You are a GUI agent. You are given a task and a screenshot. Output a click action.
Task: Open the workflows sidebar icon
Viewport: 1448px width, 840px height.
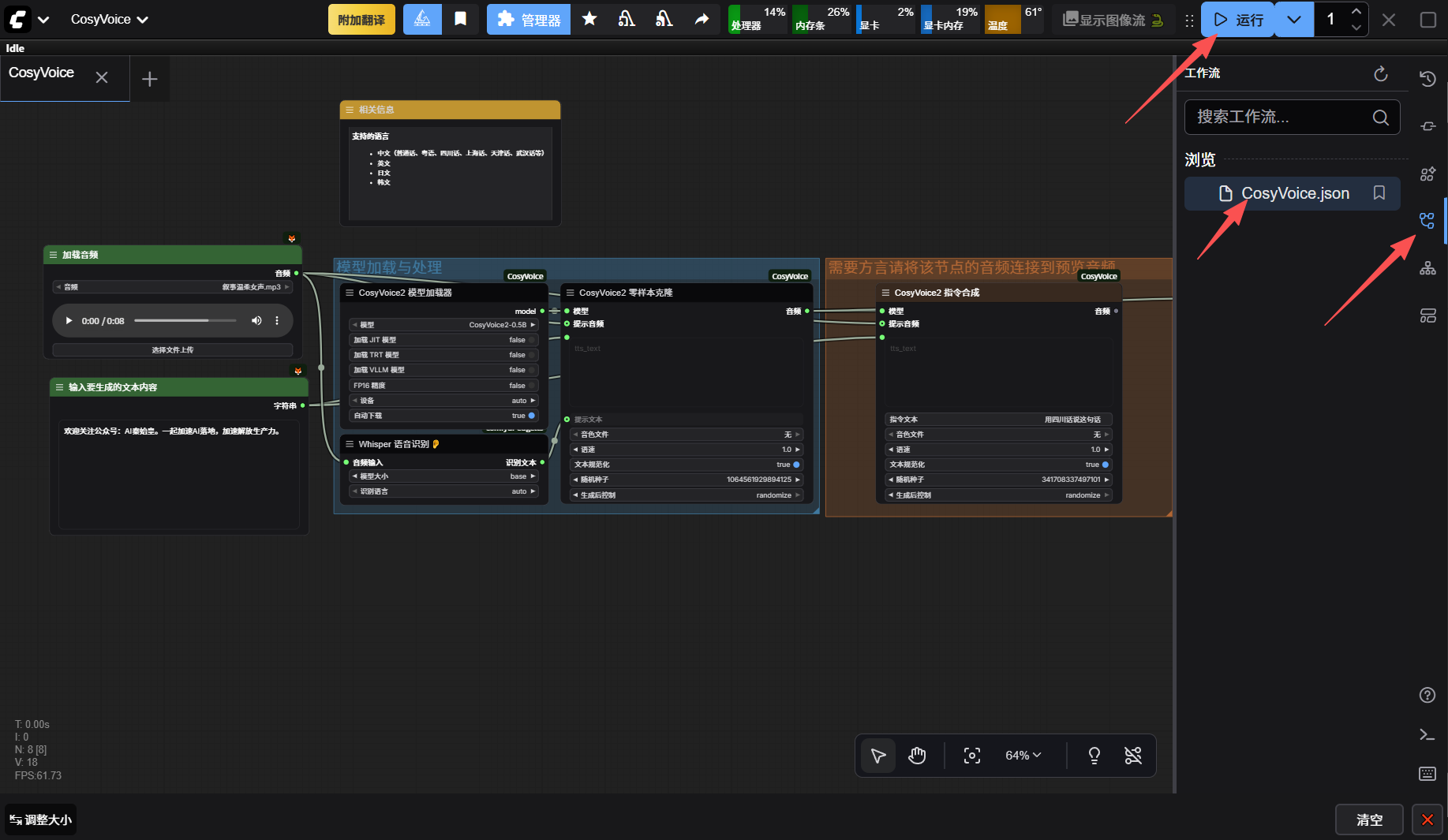[x=1427, y=221]
